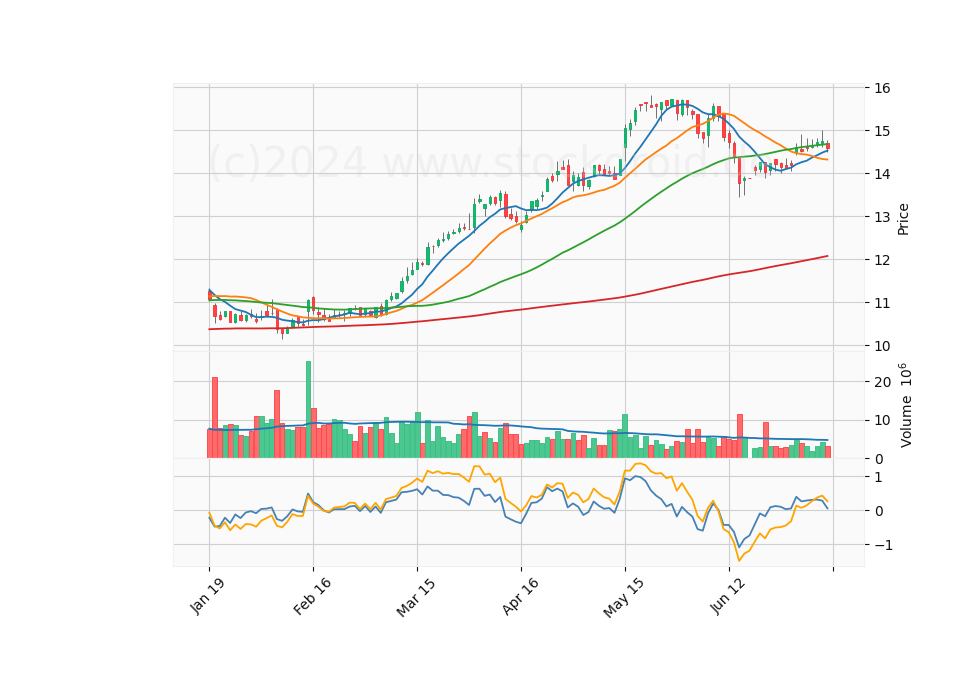Select the 1 tick on the oscillator axis
Image resolution: width=960 pixels, height=690 pixels.
click(879, 477)
